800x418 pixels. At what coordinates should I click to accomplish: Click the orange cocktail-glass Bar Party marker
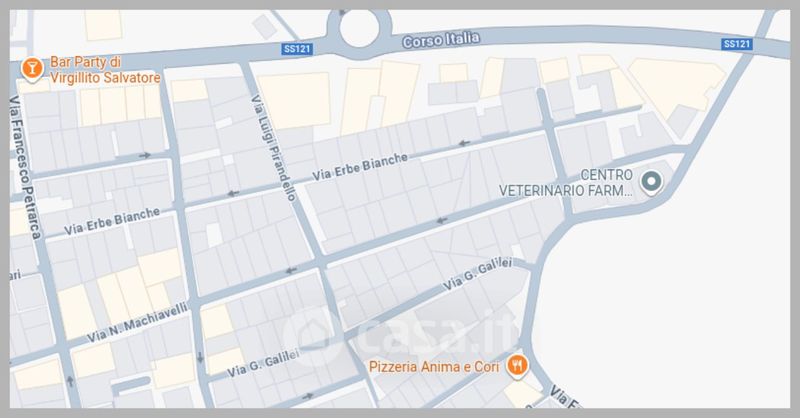coord(32,69)
